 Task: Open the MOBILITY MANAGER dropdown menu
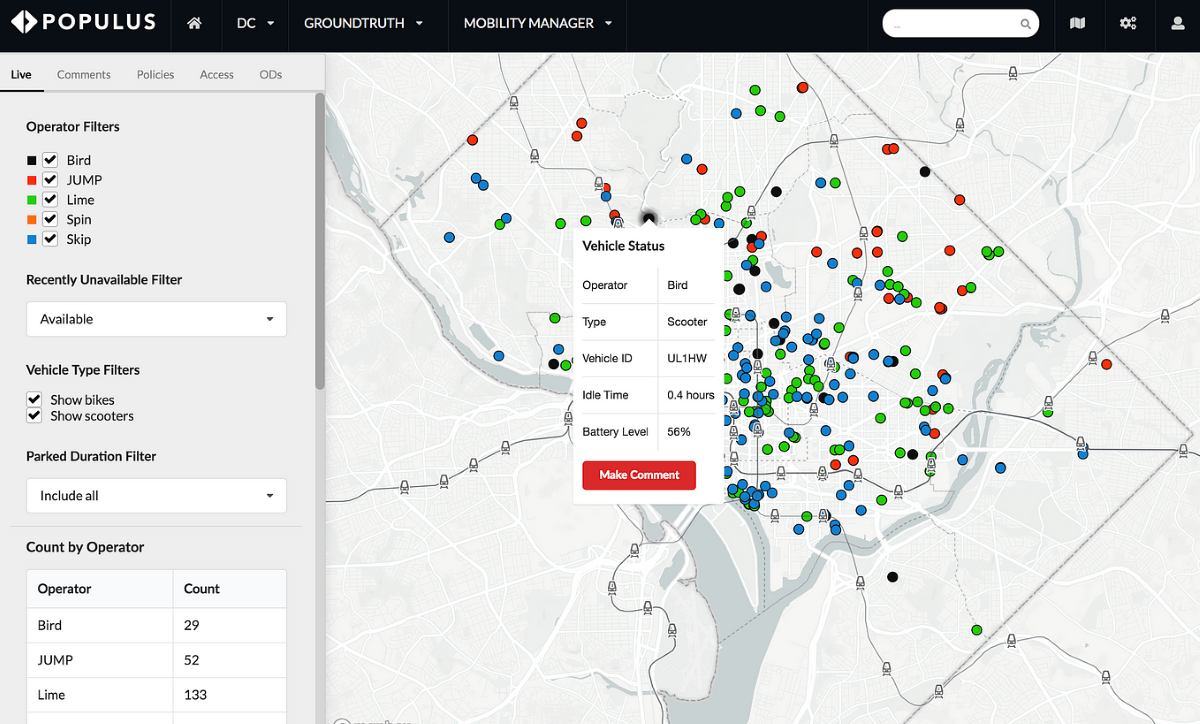point(537,23)
